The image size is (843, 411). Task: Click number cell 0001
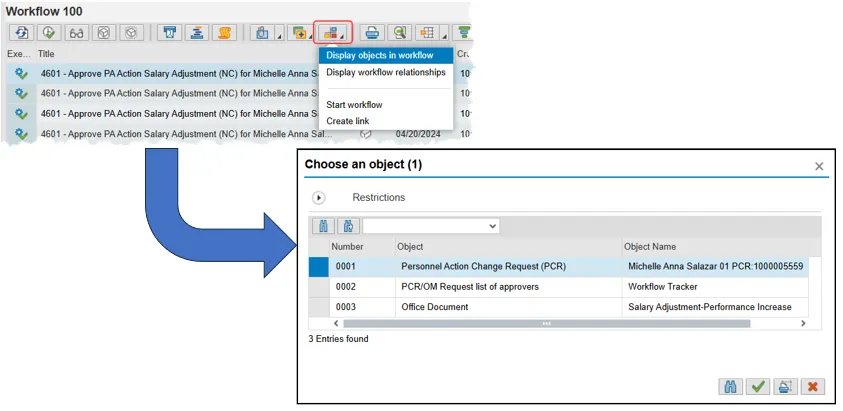tap(362, 267)
